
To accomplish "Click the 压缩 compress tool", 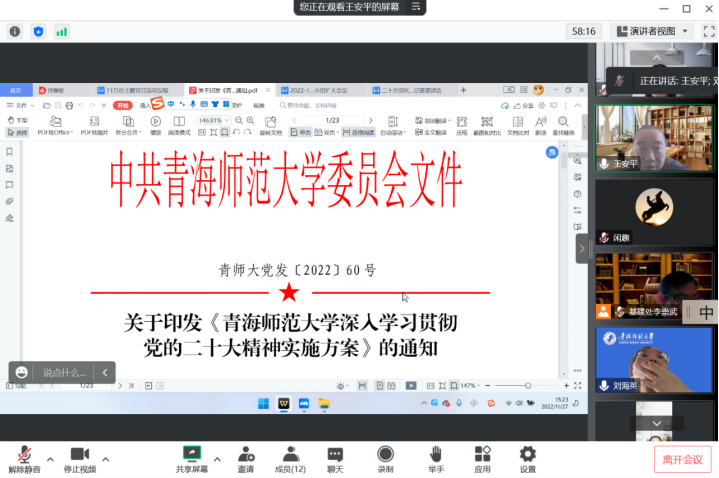I will 462,126.
